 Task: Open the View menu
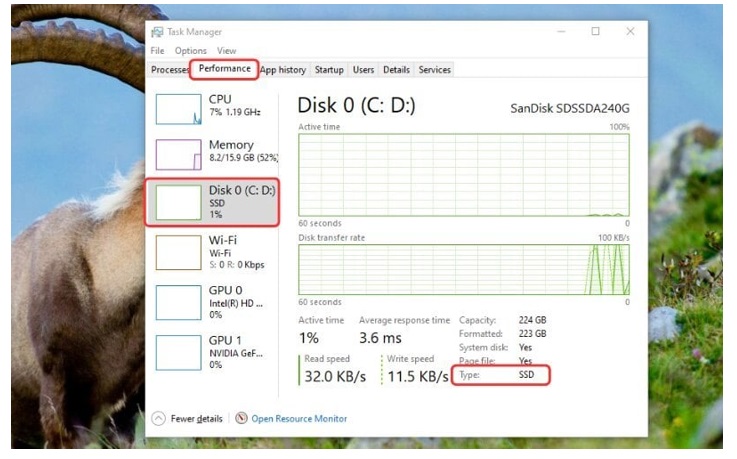point(227,50)
